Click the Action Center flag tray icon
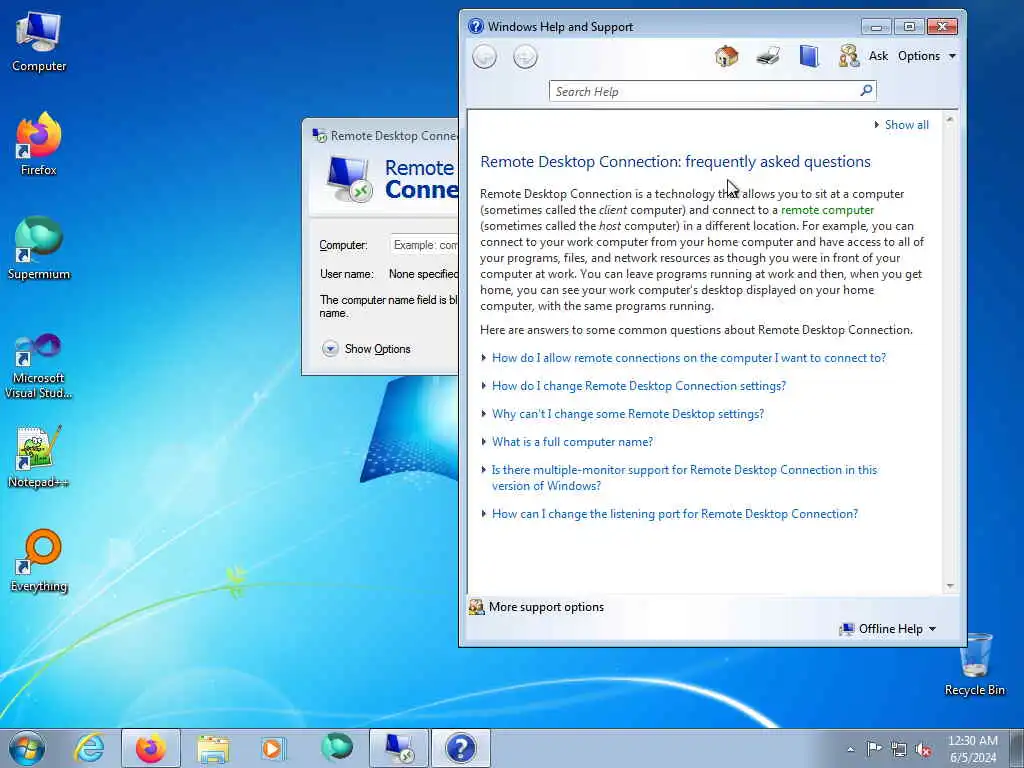1024x768 pixels. point(874,749)
